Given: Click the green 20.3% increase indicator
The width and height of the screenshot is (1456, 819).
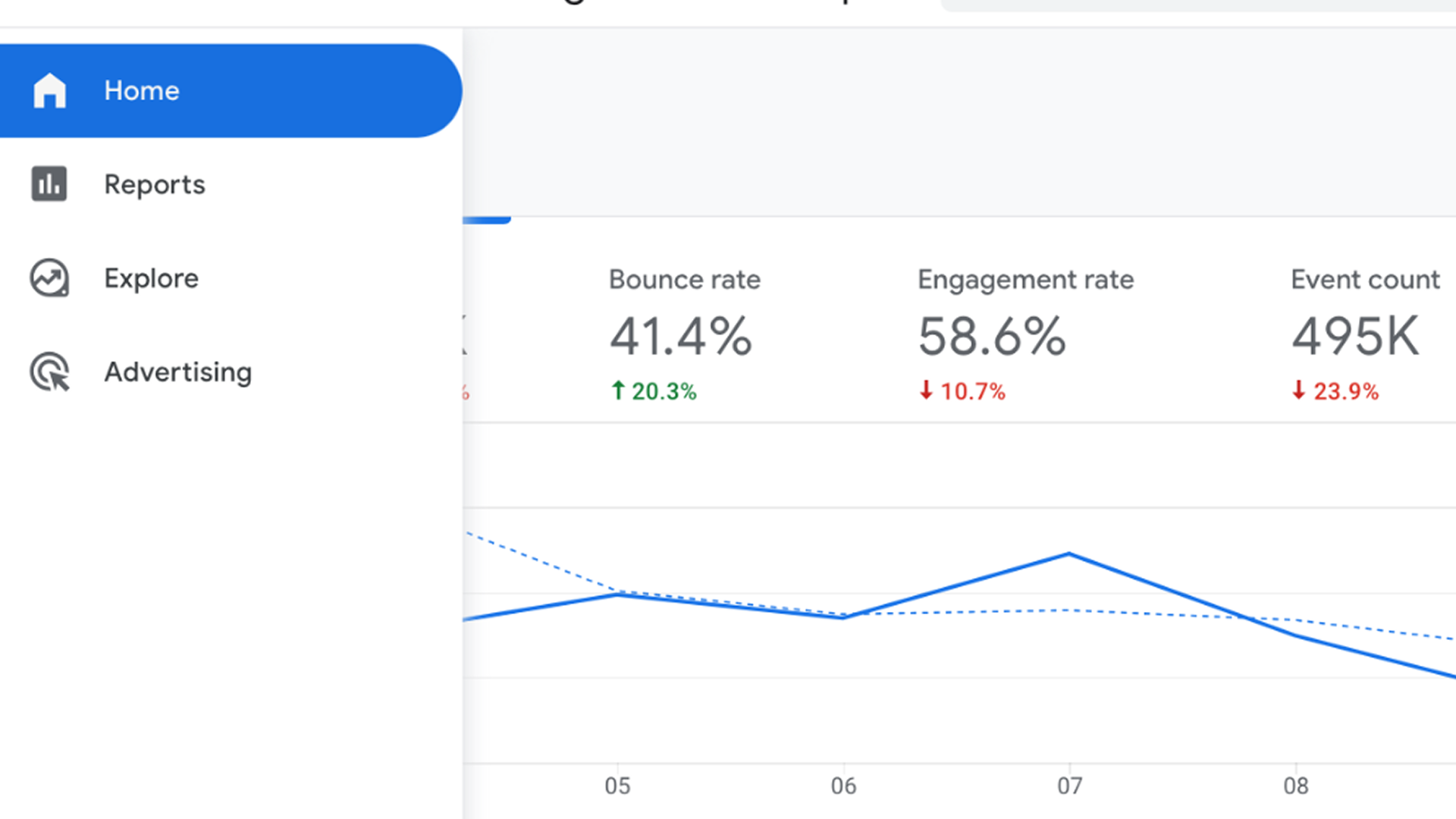Looking at the screenshot, I should point(654,391).
